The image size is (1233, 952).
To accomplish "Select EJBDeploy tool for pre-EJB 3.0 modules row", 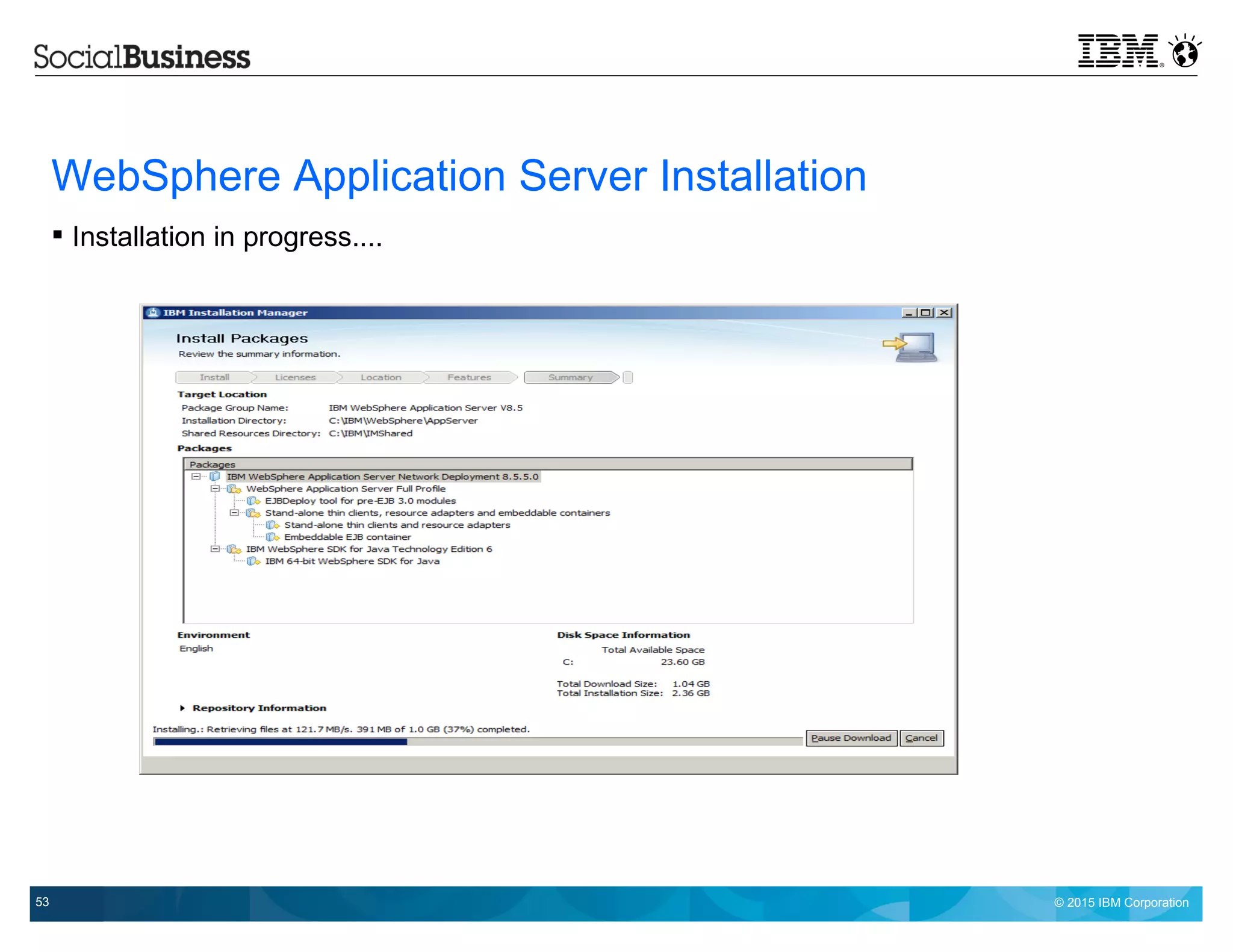I will tap(360, 501).
